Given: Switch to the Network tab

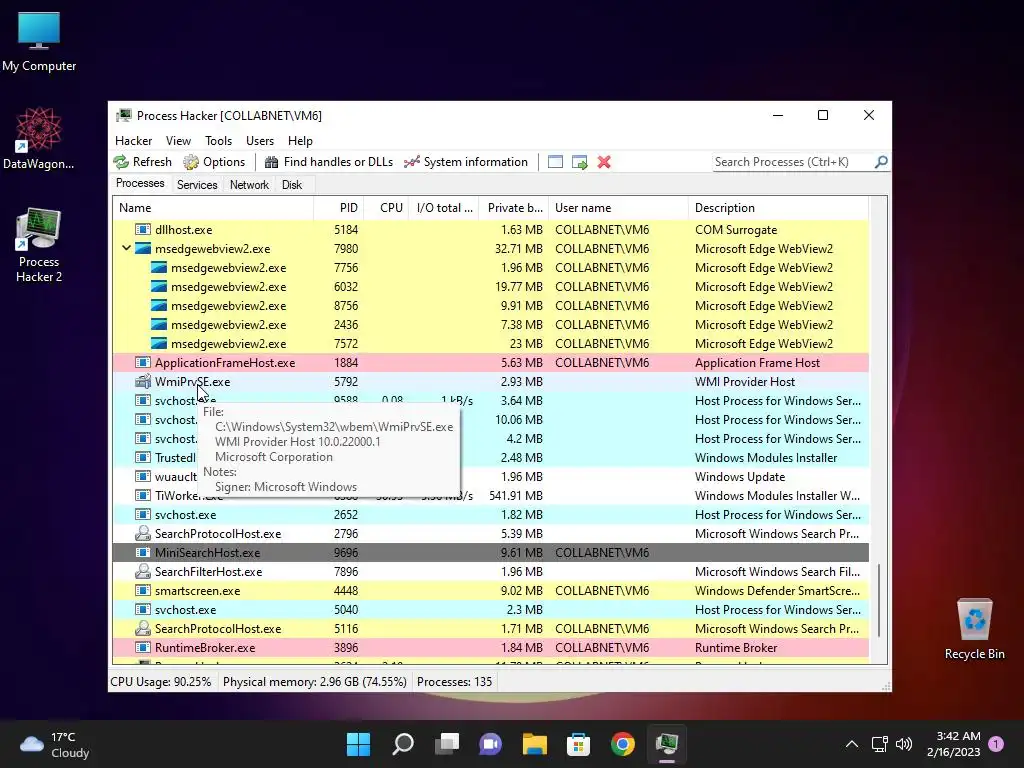Looking at the screenshot, I should point(249,185).
